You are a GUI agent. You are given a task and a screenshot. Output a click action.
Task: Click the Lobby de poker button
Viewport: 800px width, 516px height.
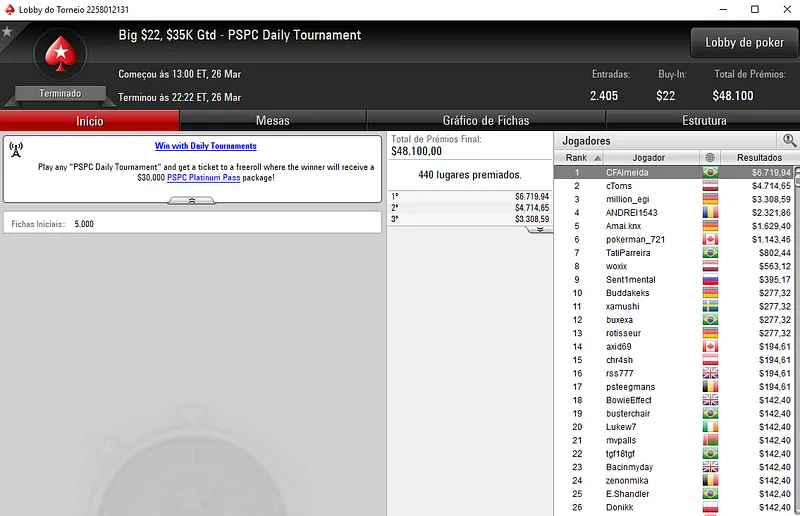[x=744, y=42]
